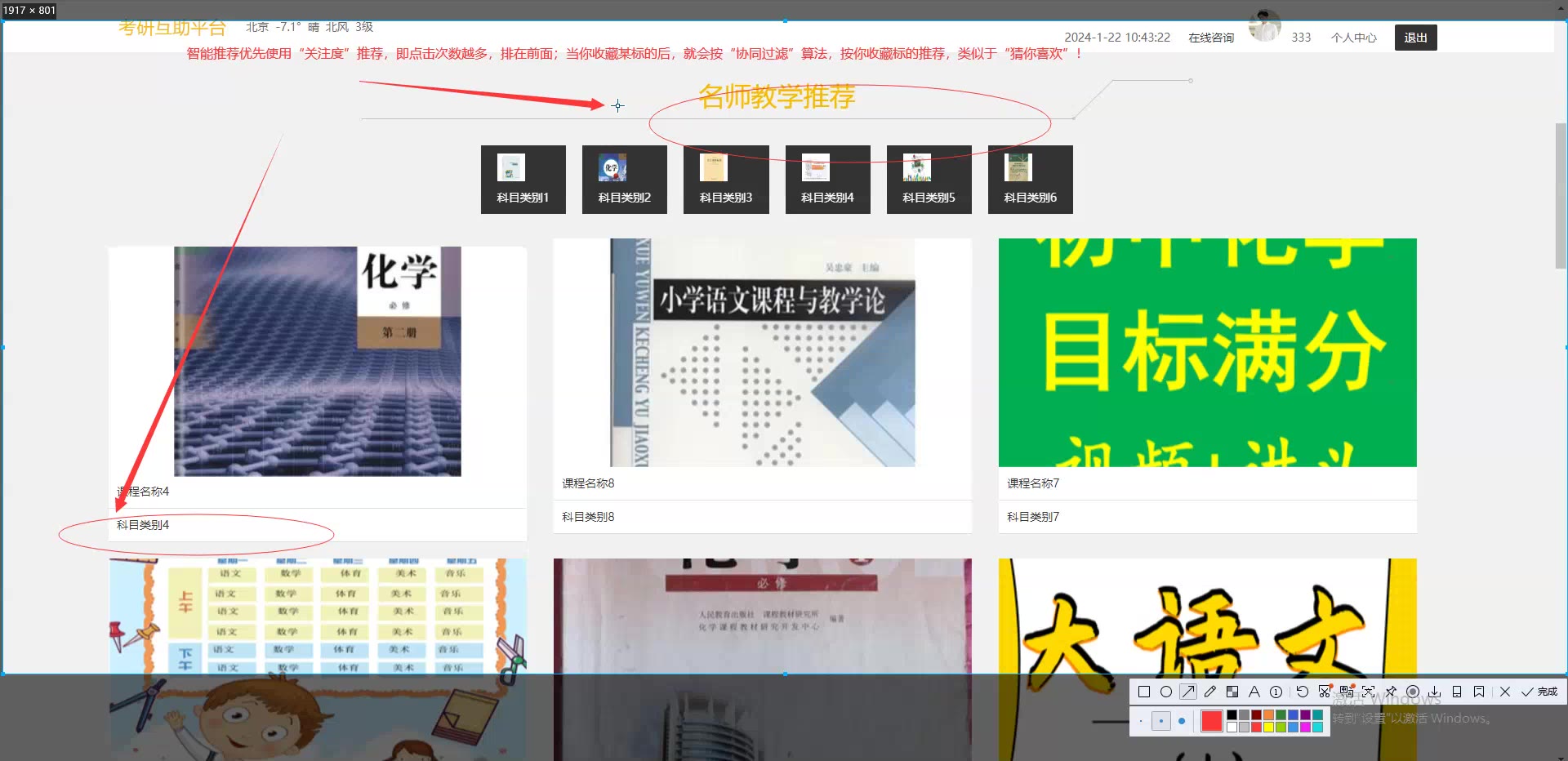Click the 考研互助平台 site title
Screen dimensions: 1568x761
pos(171,28)
